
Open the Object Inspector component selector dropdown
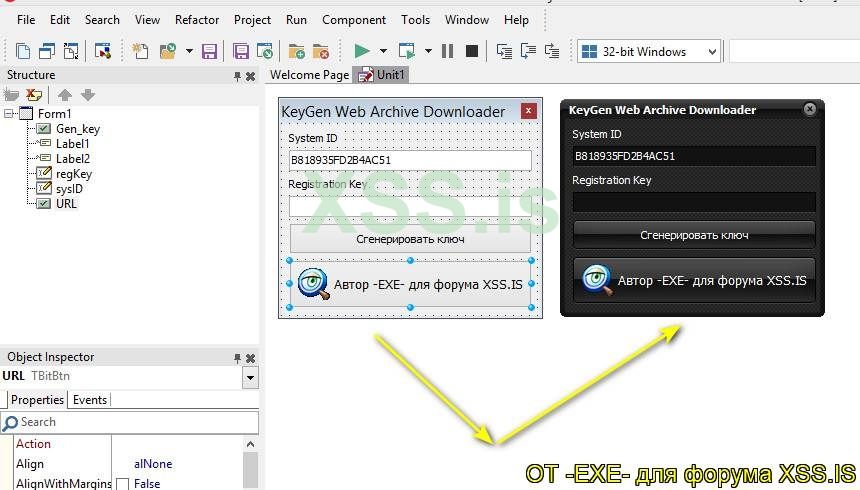250,378
